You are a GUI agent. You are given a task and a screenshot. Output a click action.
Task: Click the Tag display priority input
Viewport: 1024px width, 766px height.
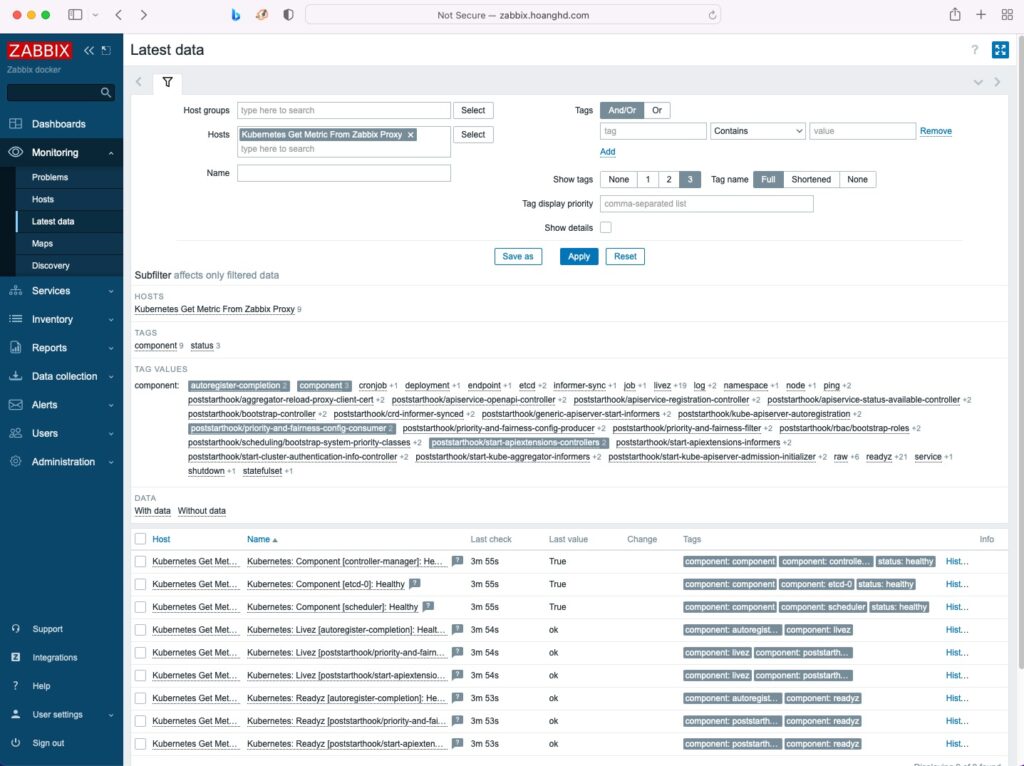pyautogui.click(x=707, y=204)
